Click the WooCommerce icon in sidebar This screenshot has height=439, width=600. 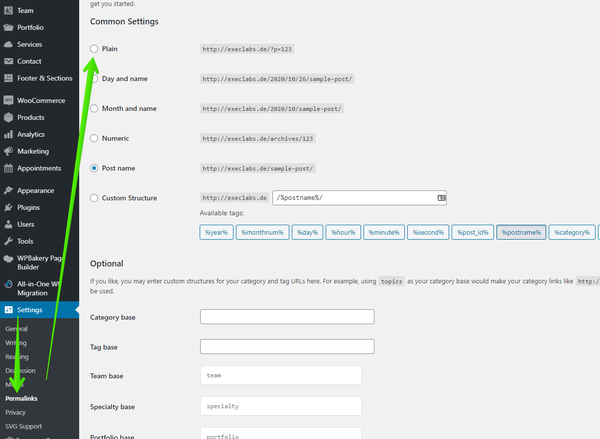point(8,101)
